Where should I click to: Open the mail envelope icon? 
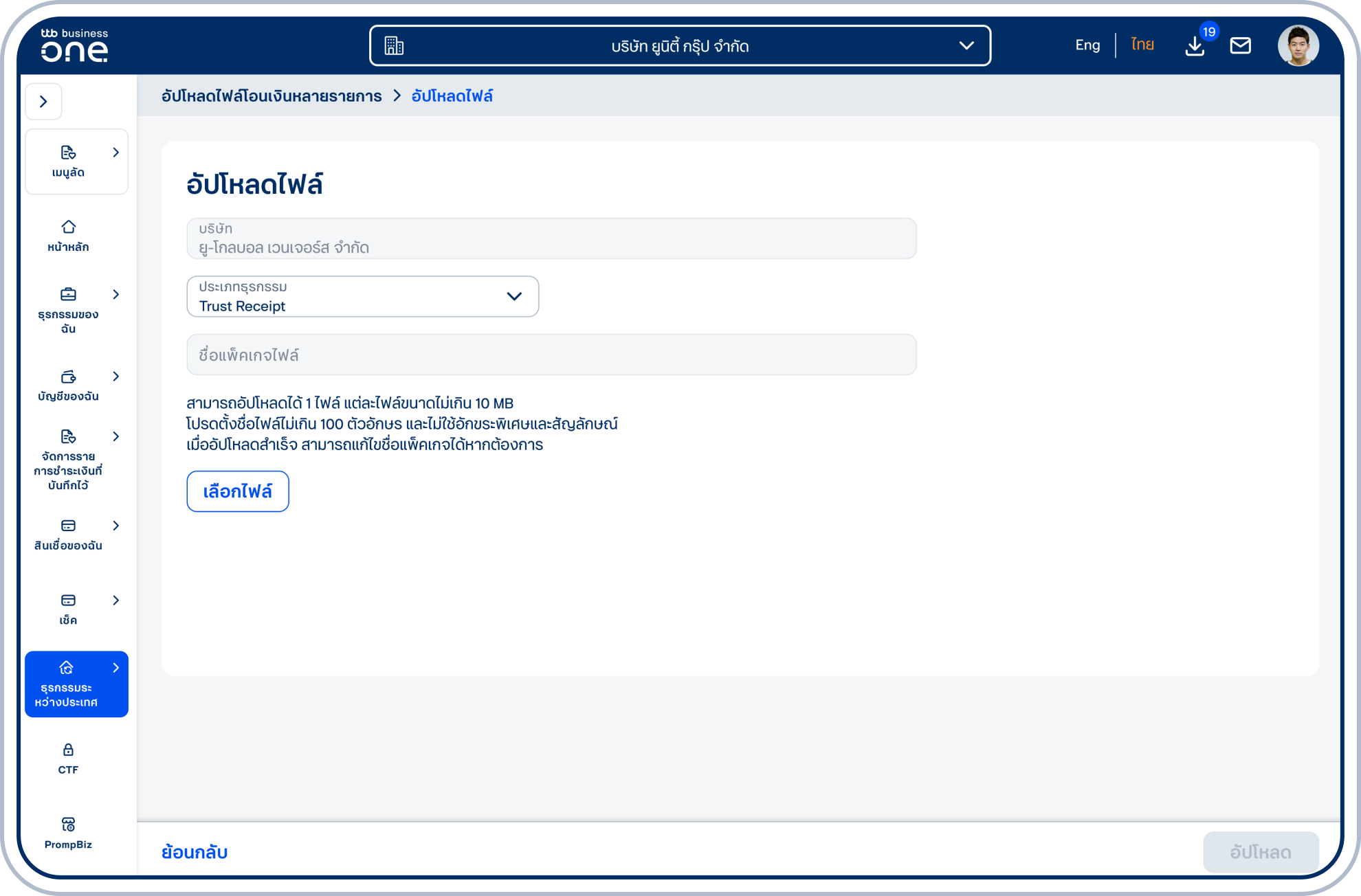coord(1240,46)
